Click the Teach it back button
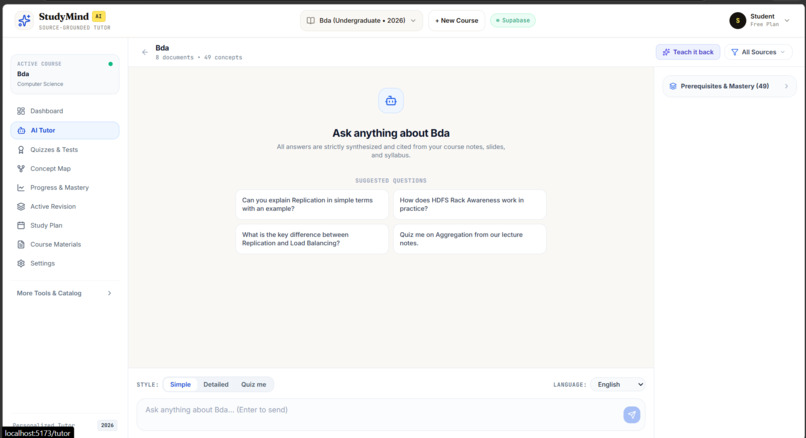 [688, 52]
